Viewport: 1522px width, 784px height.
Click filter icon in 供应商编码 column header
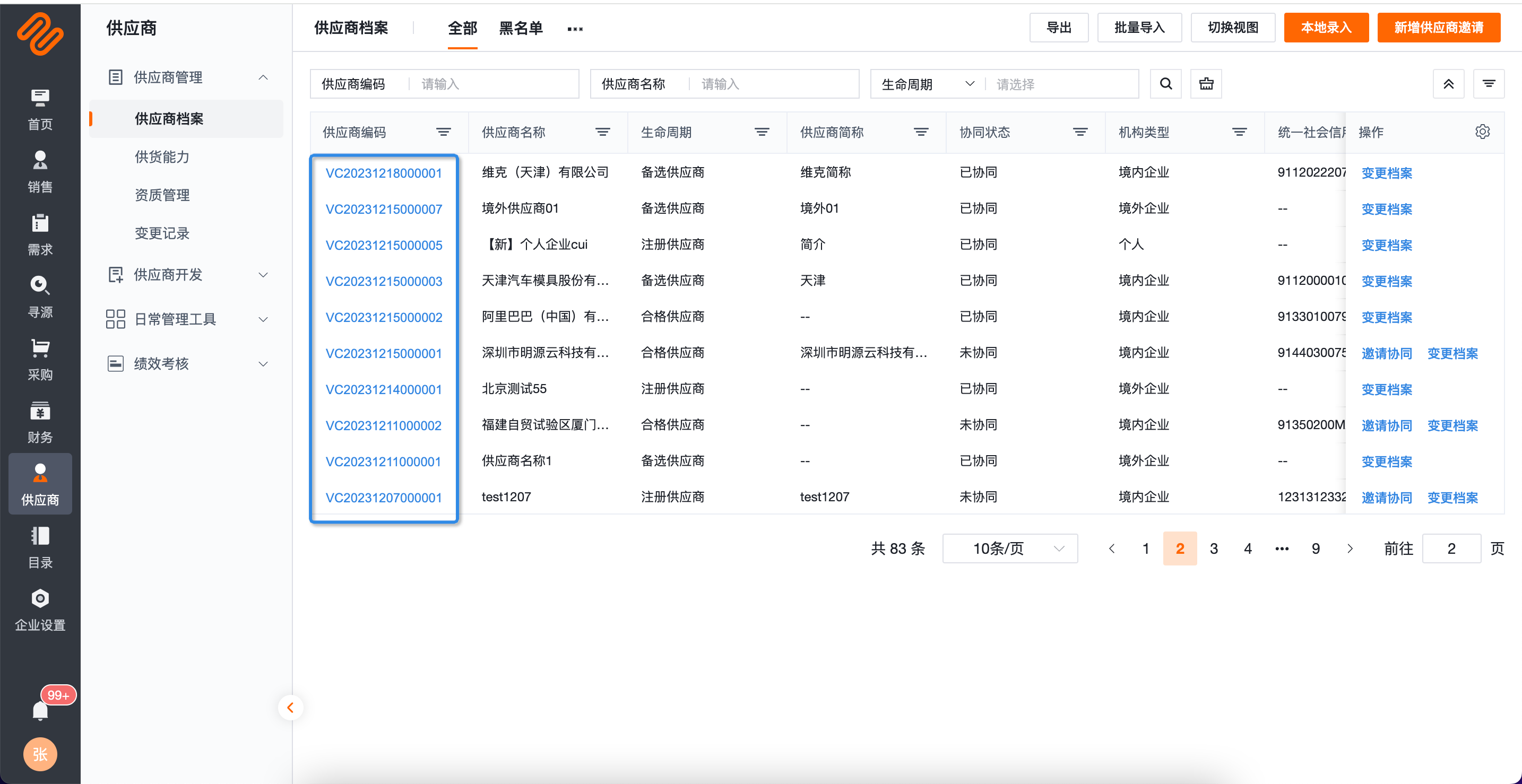tap(444, 132)
